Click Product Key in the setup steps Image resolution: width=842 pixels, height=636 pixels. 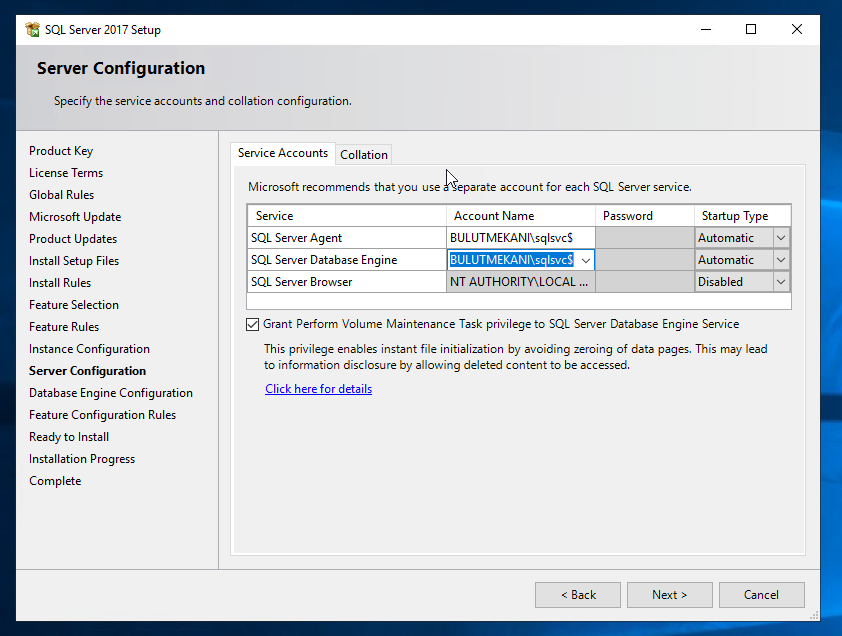coord(61,151)
